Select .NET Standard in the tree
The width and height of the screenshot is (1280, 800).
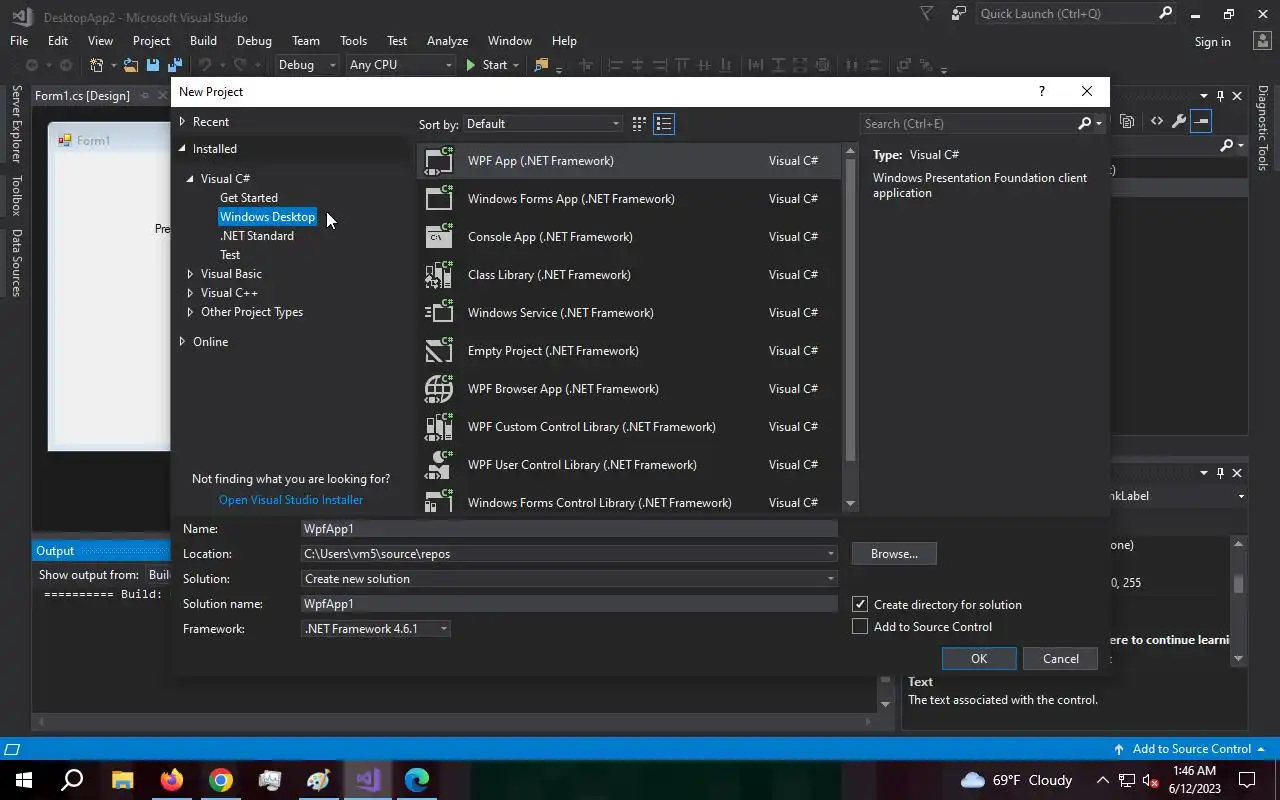257,236
